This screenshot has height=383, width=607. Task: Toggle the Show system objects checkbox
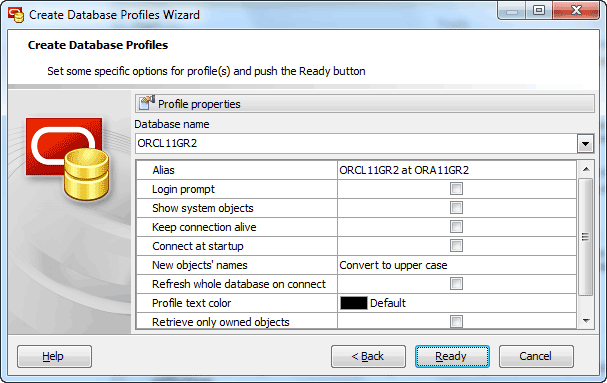point(456,208)
